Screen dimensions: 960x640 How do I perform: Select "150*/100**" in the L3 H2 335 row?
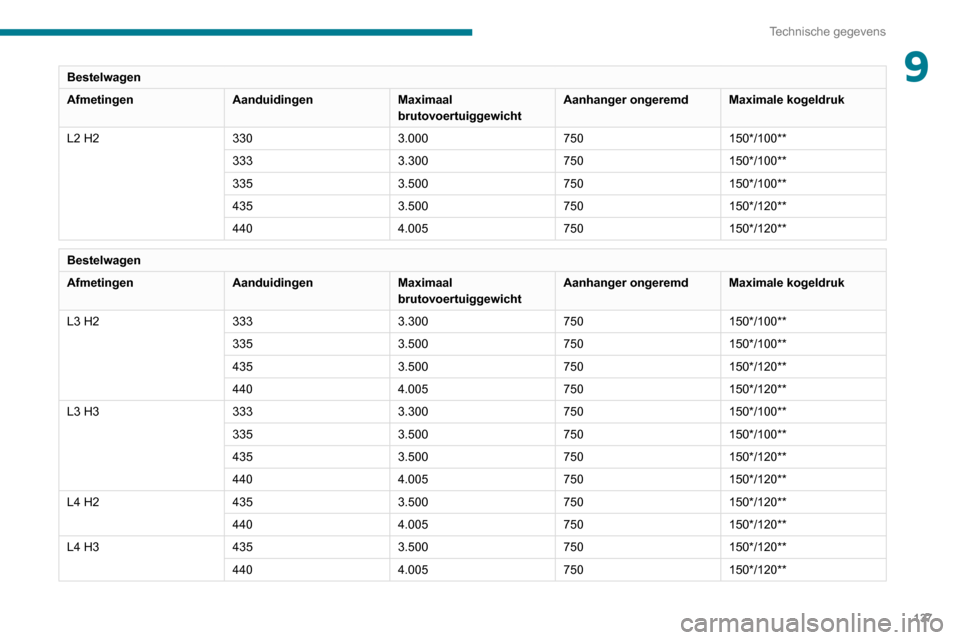click(757, 344)
